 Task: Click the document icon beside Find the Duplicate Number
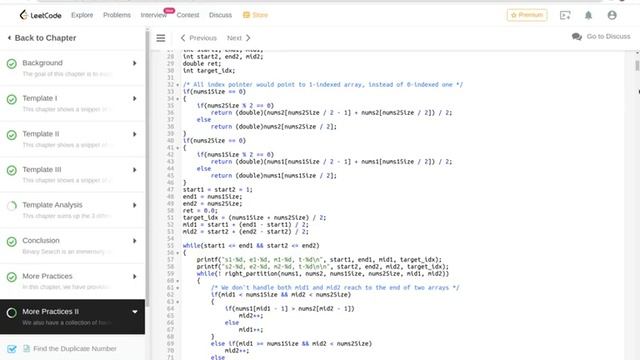click(x=27, y=349)
